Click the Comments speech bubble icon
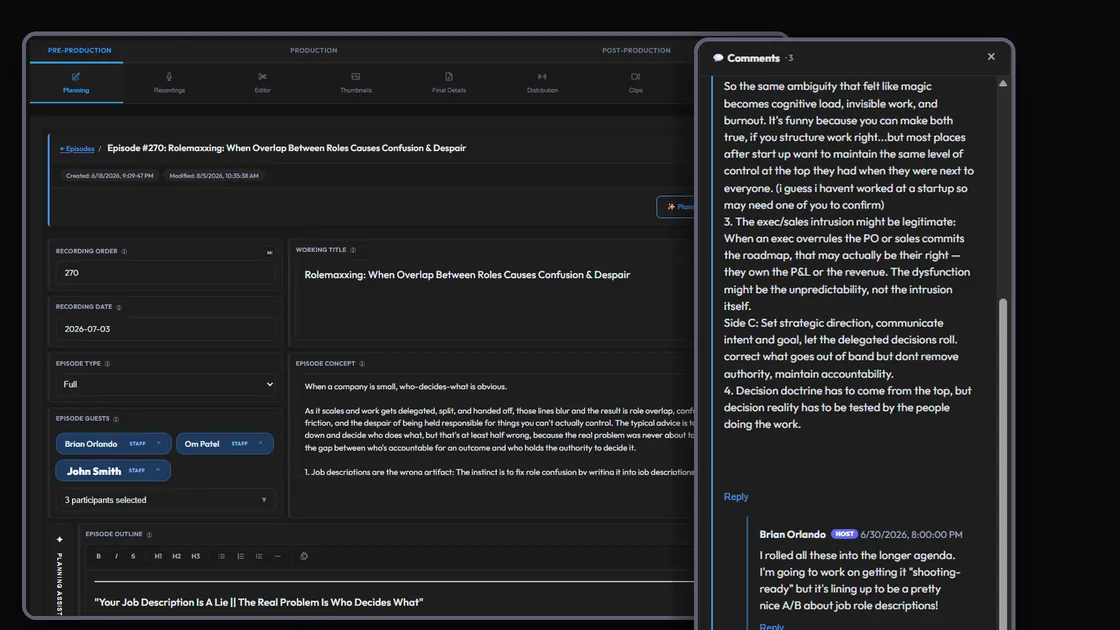This screenshot has width=1120, height=630. click(x=718, y=58)
